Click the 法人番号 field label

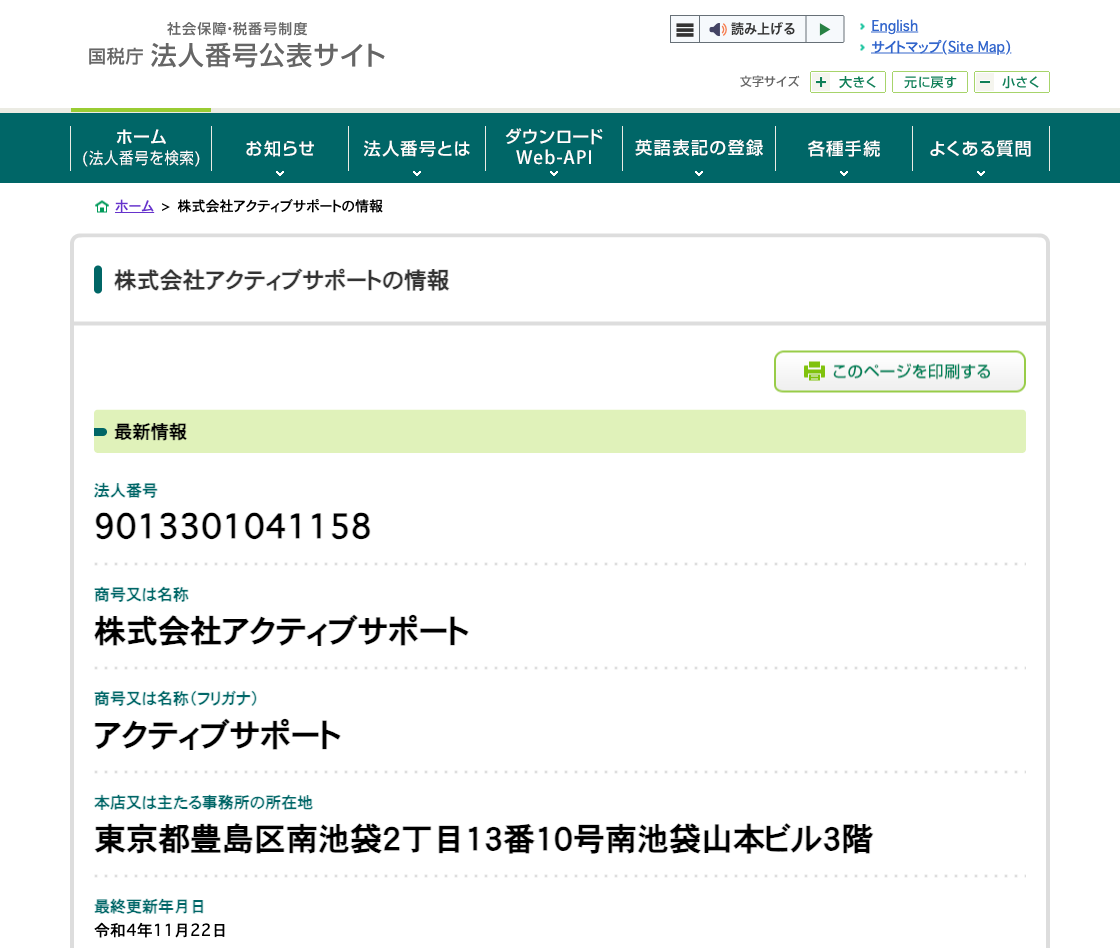click(126, 491)
